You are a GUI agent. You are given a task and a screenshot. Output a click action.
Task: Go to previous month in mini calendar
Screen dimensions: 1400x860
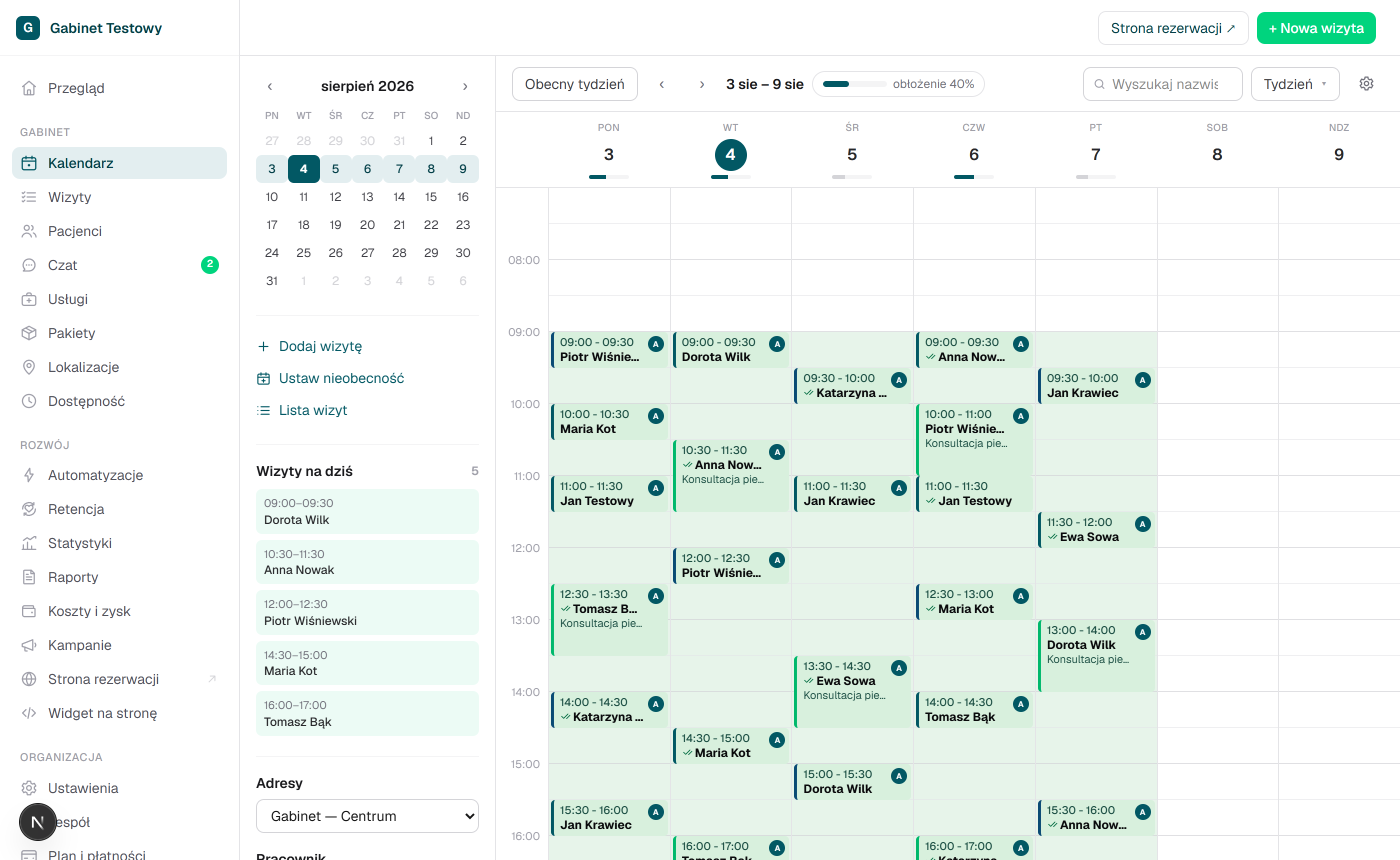coord(270,86)
